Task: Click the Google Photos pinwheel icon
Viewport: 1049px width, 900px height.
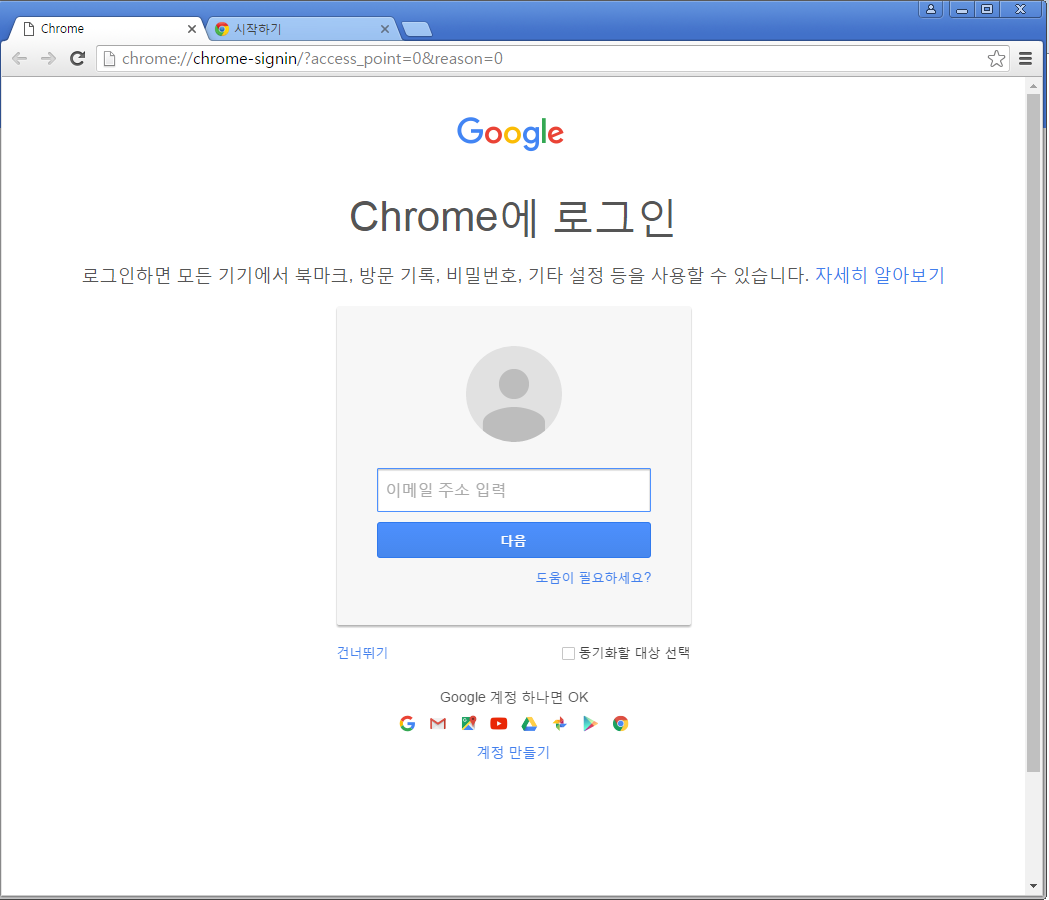Action: tap(560, 723)
